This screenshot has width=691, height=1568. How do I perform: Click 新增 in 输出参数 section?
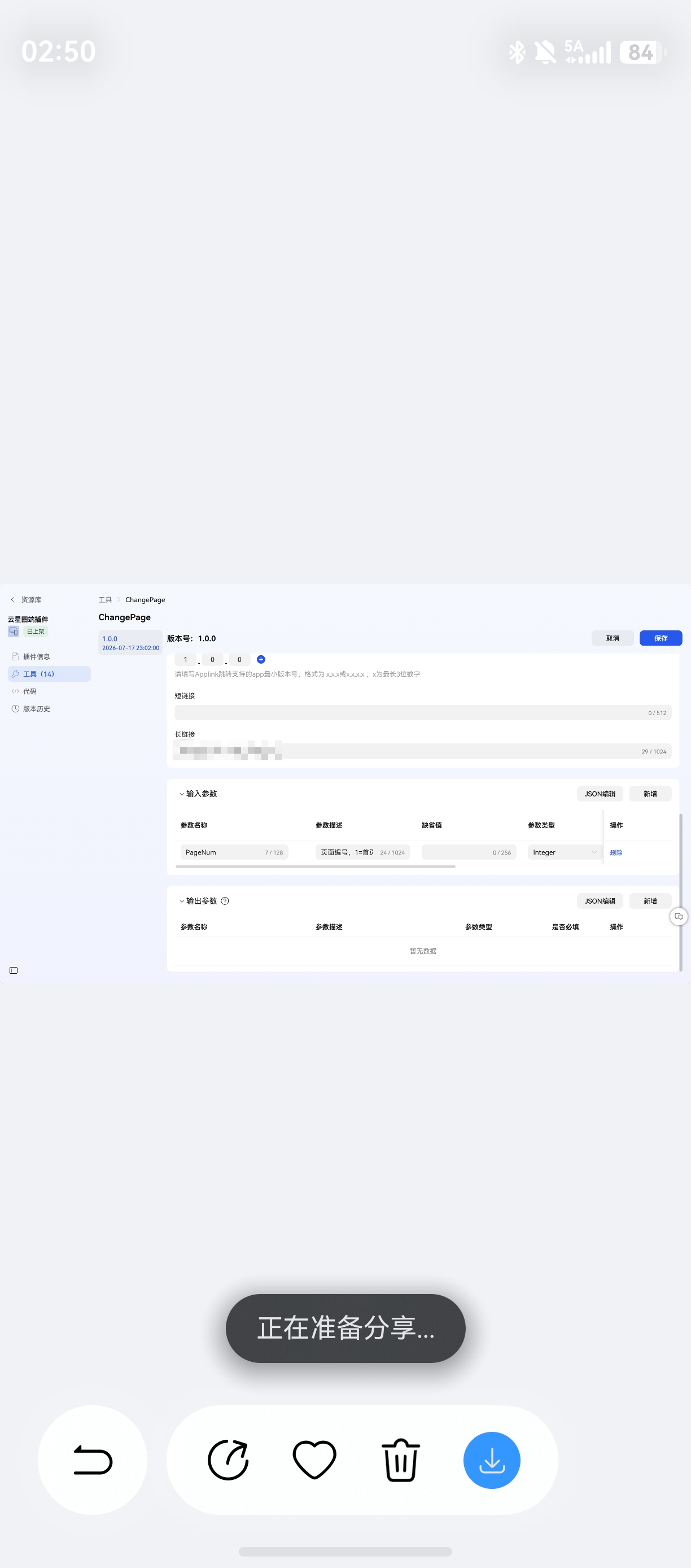tap(650, 901)
